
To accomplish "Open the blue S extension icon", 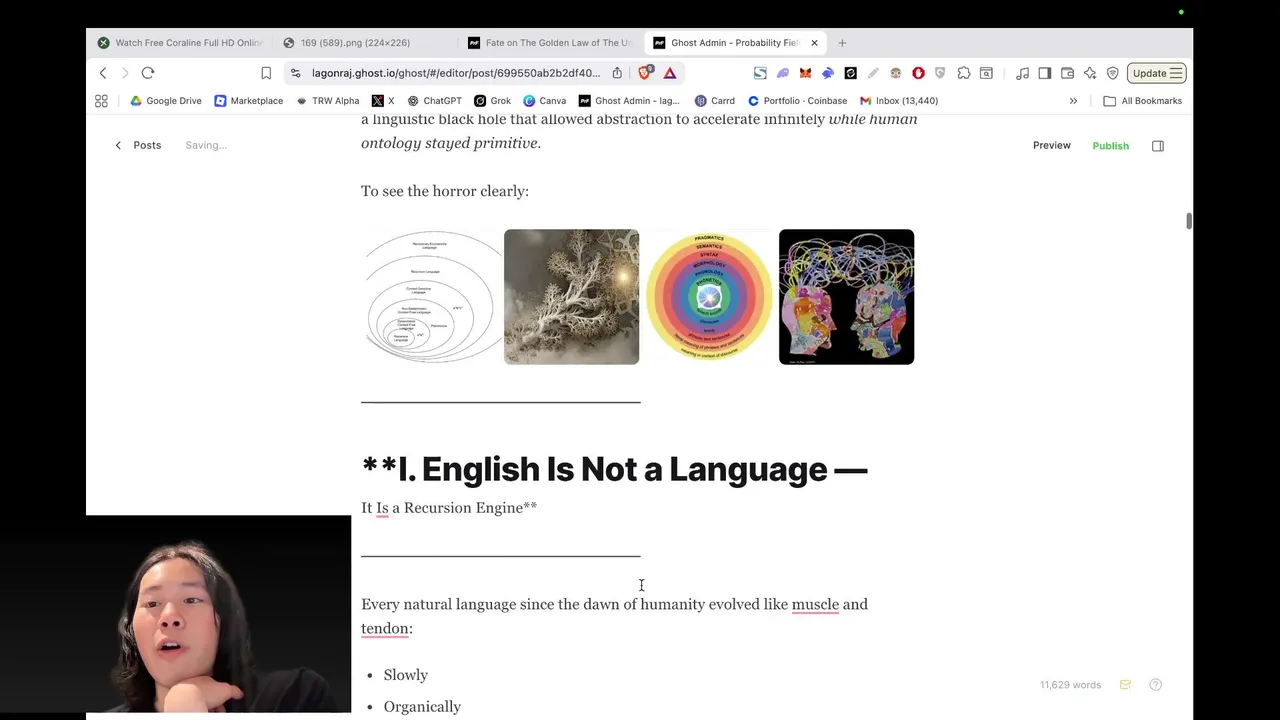I will (x=760, y=73).
